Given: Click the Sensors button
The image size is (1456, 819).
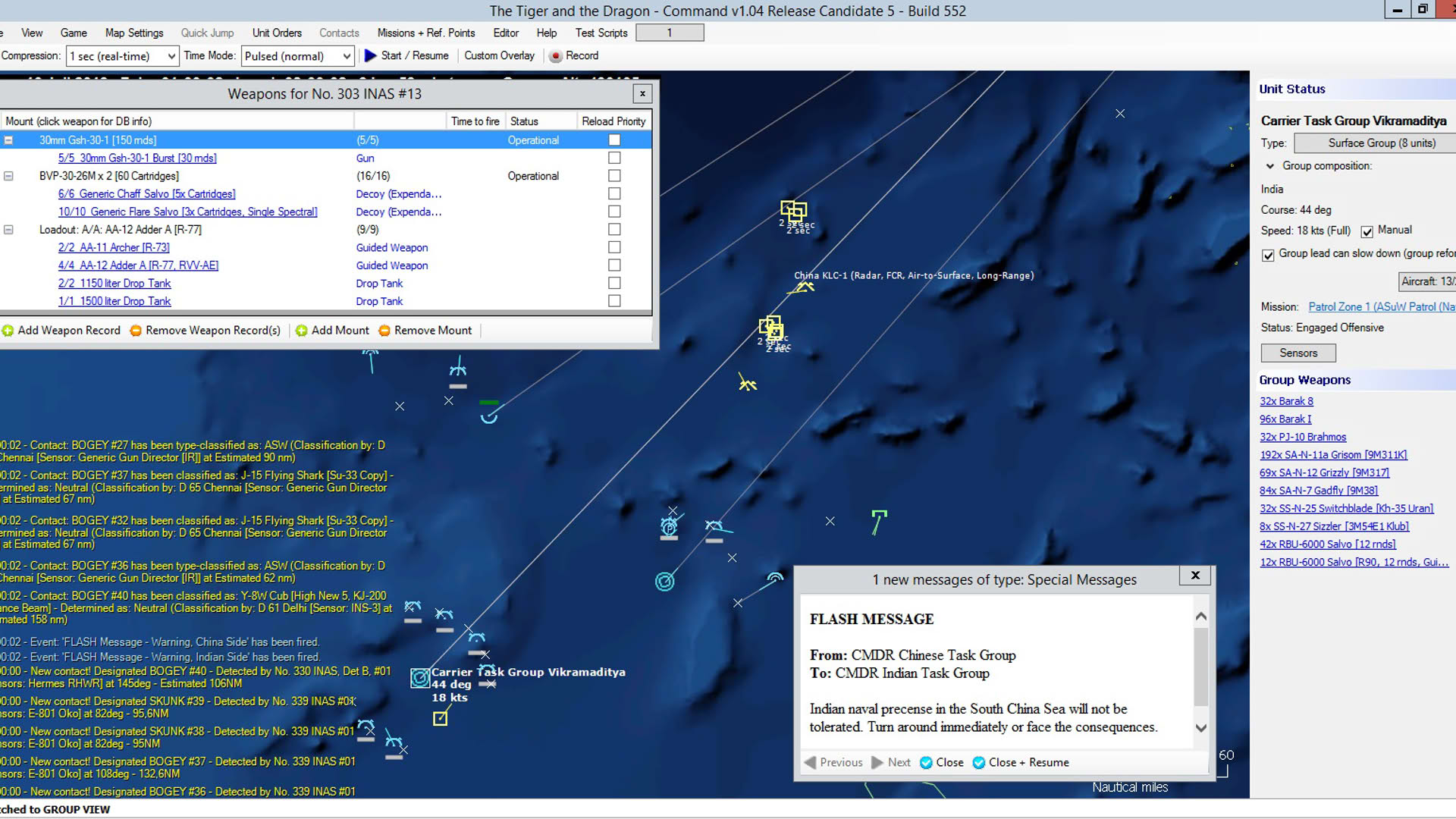Looking at the screenshot, I should tap(1298, 353).
